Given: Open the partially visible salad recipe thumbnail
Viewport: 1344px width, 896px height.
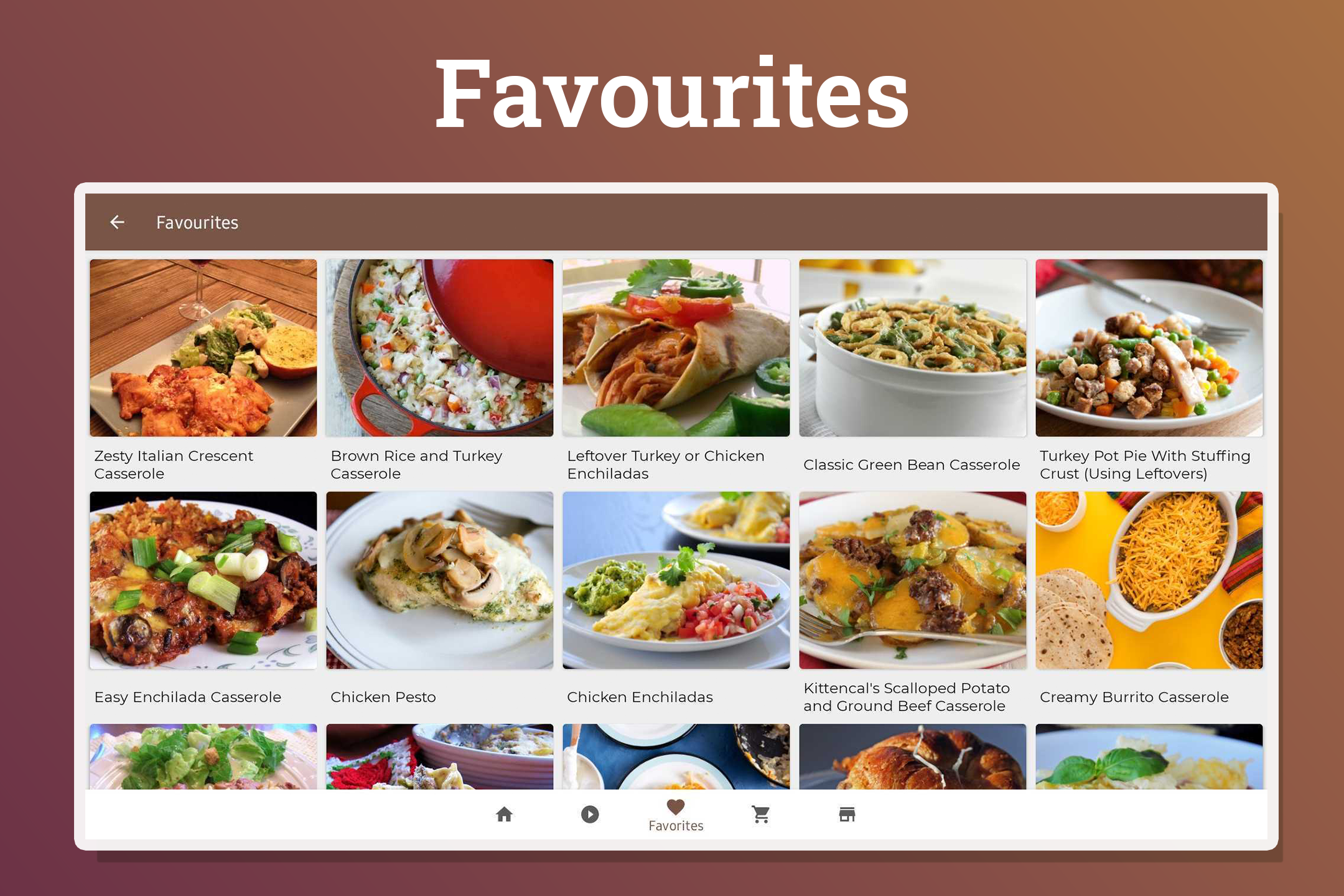Looking at the screenshot, I should (203, 756).
